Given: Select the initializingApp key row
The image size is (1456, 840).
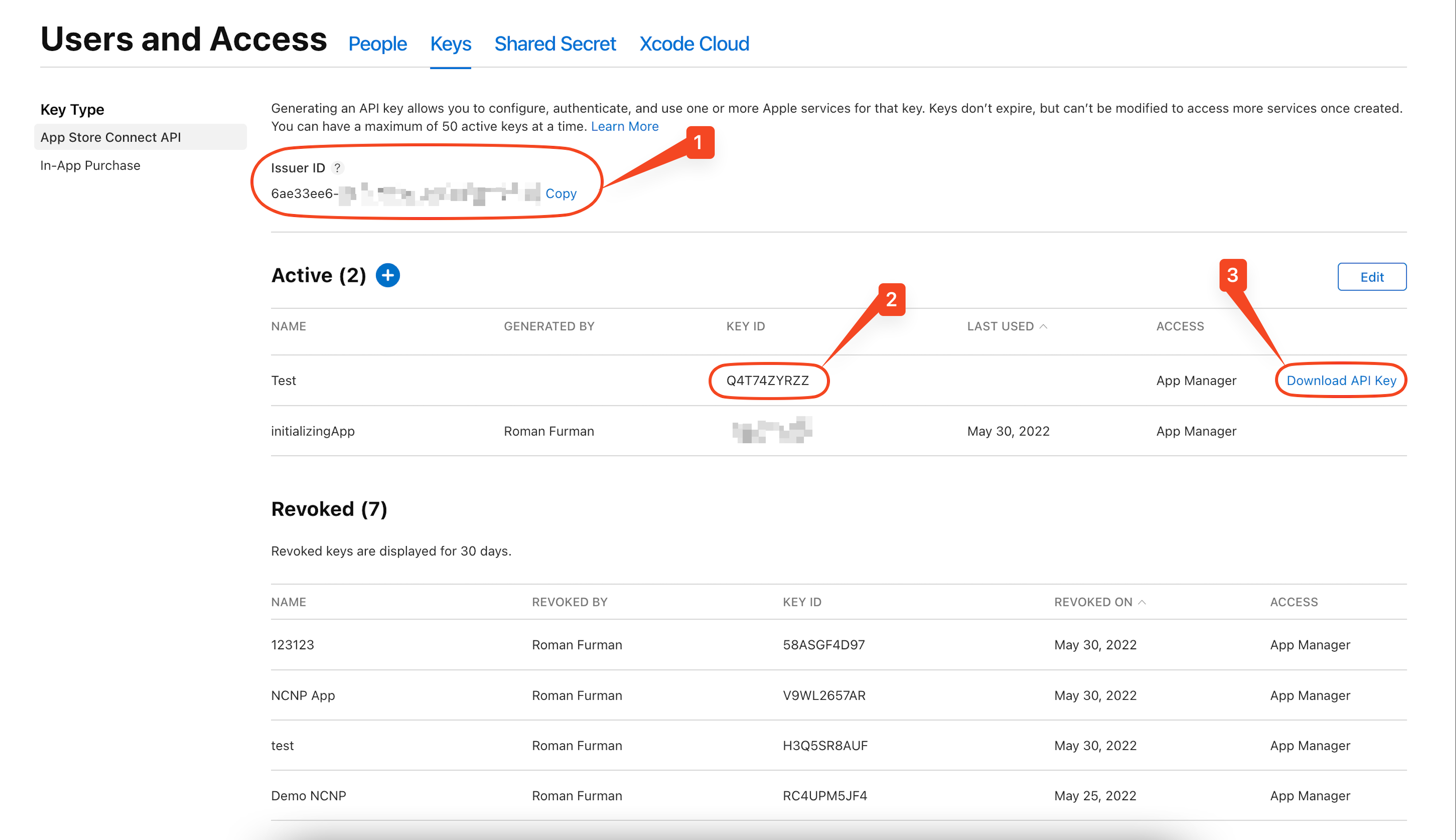Looking at the screenshot, I should tap(313, 432).
